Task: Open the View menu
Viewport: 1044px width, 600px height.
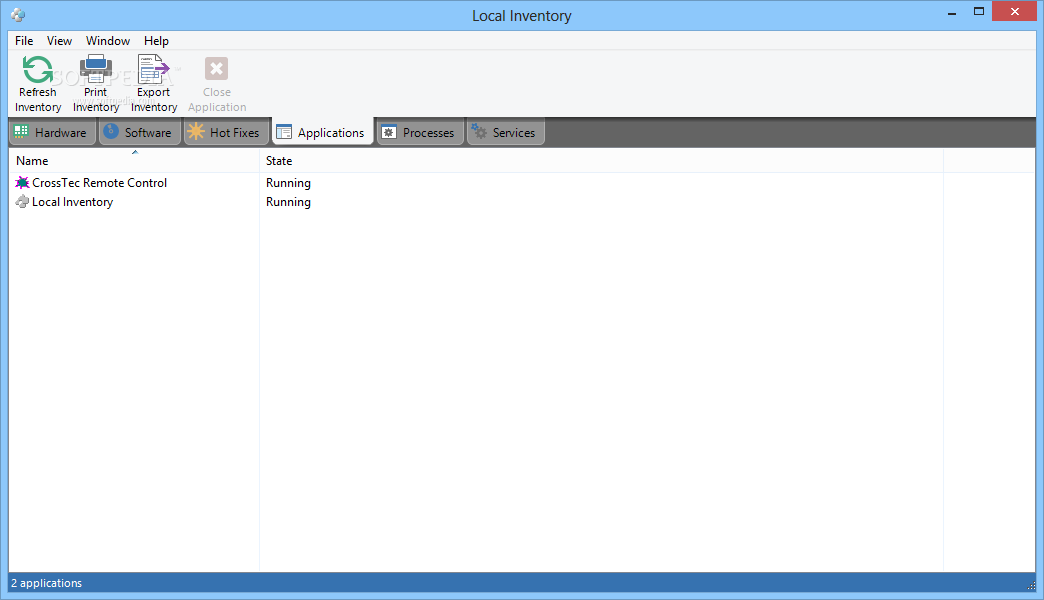Action: [x=59, y=41]
